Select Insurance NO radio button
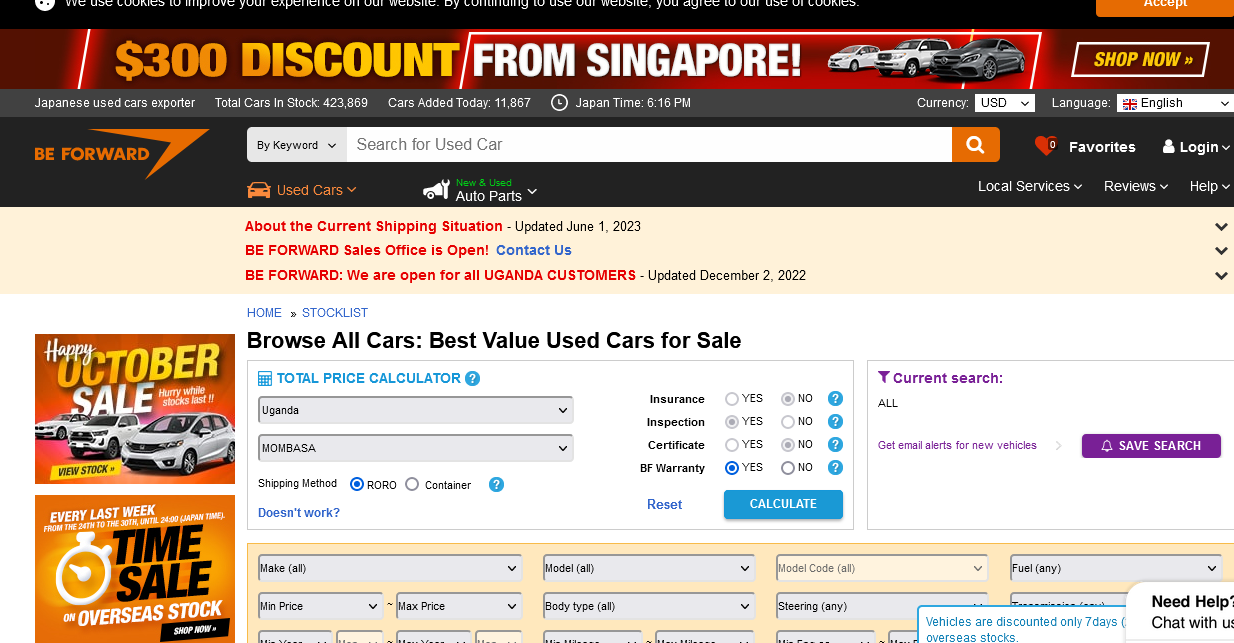 (788, 399)
